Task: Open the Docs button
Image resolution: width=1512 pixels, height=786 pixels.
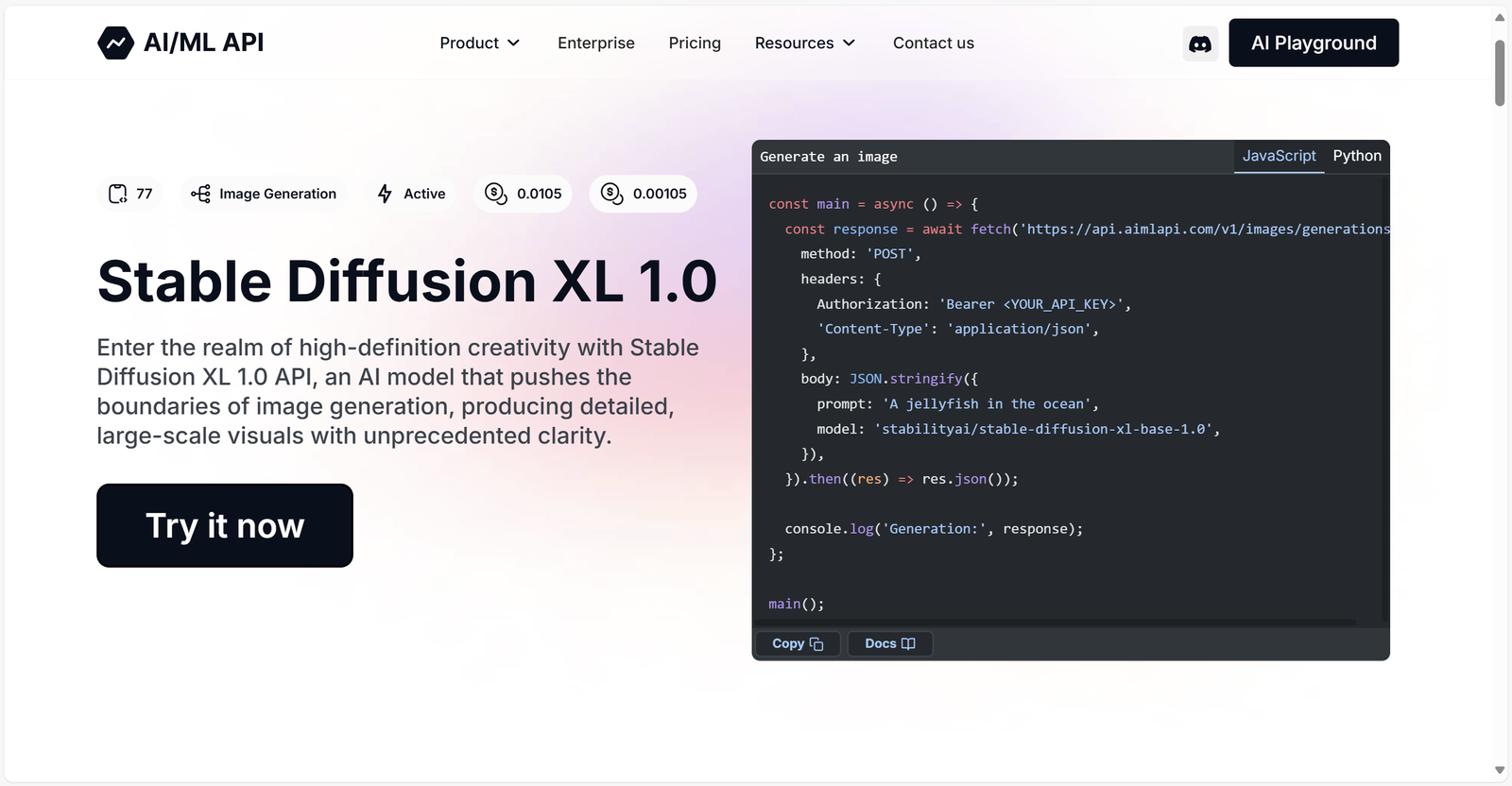Action: pyautogui.click(x=890, y=643)
